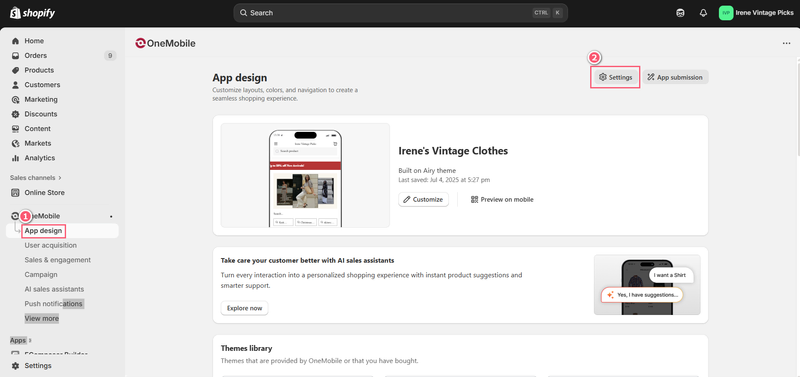
Task: Open Sales & engagement page
Action: [x=58, y=260]
